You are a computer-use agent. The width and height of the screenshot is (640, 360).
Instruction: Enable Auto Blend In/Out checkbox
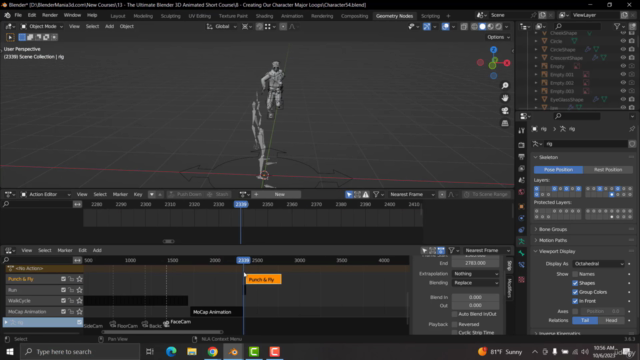pos(455,314)
